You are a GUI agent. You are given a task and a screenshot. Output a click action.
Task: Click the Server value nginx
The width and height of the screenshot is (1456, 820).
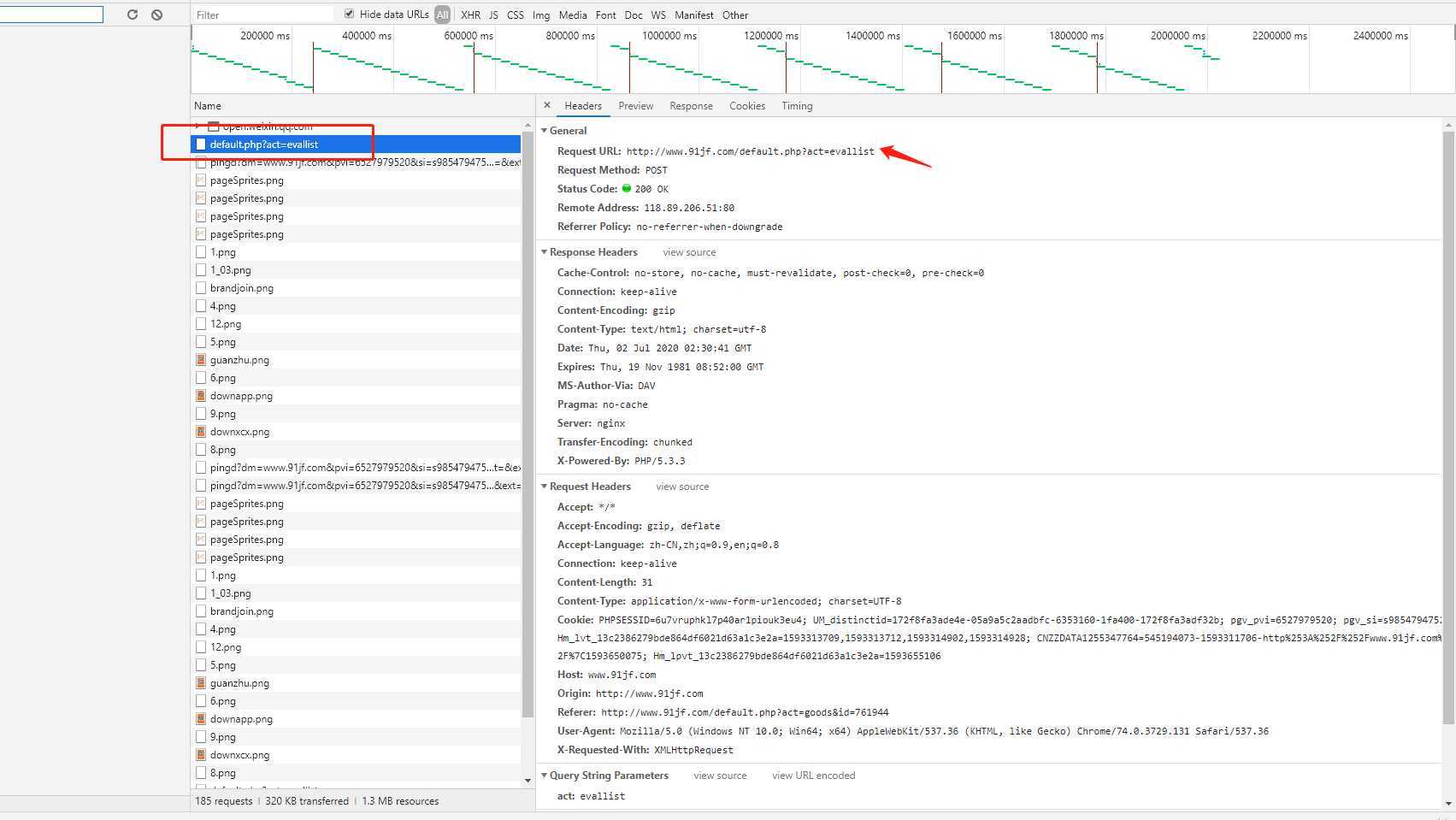click(x=611, y=423)
